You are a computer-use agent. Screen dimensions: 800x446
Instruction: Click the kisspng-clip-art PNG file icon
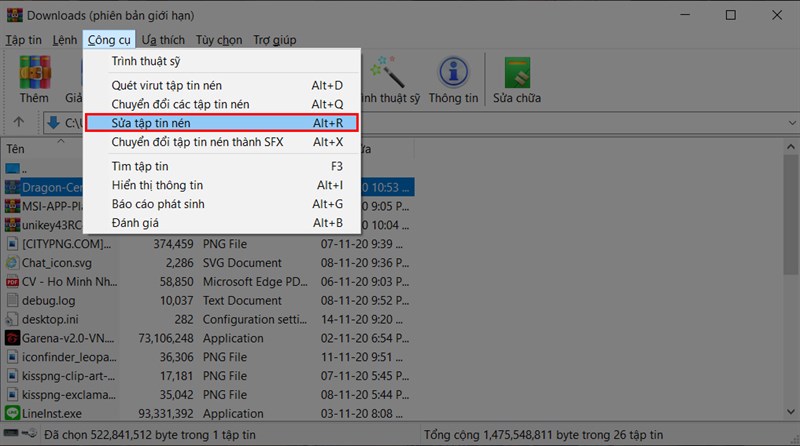click(12, 376)
